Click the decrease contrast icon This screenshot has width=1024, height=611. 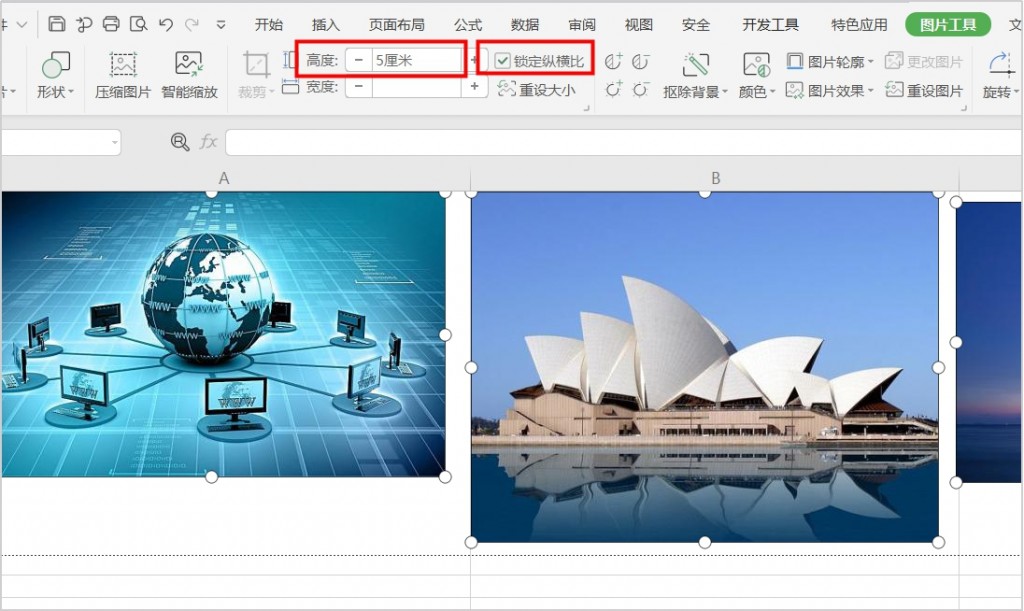[x=641, y=61]
